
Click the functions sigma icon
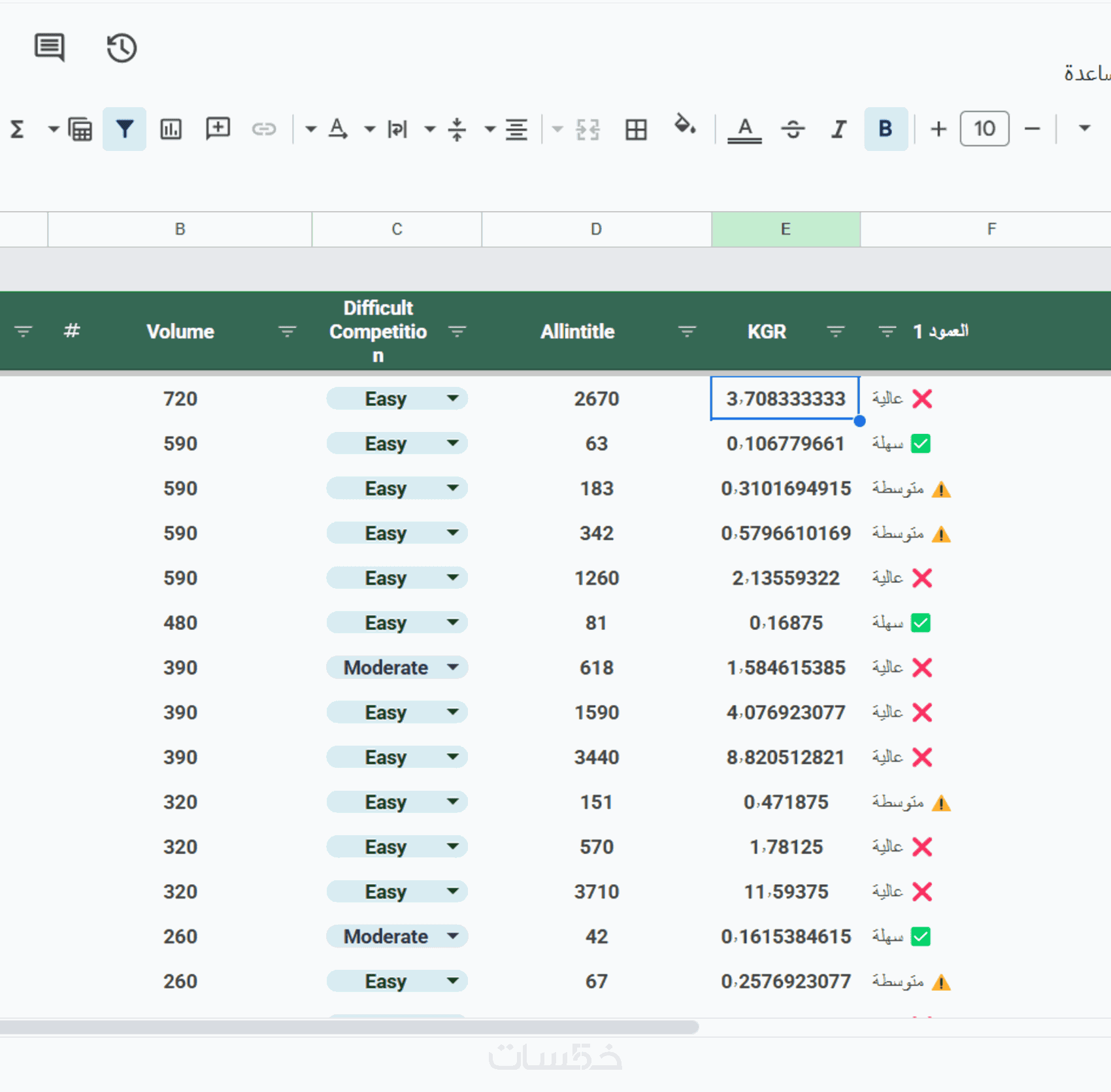(x=18, y=129)
